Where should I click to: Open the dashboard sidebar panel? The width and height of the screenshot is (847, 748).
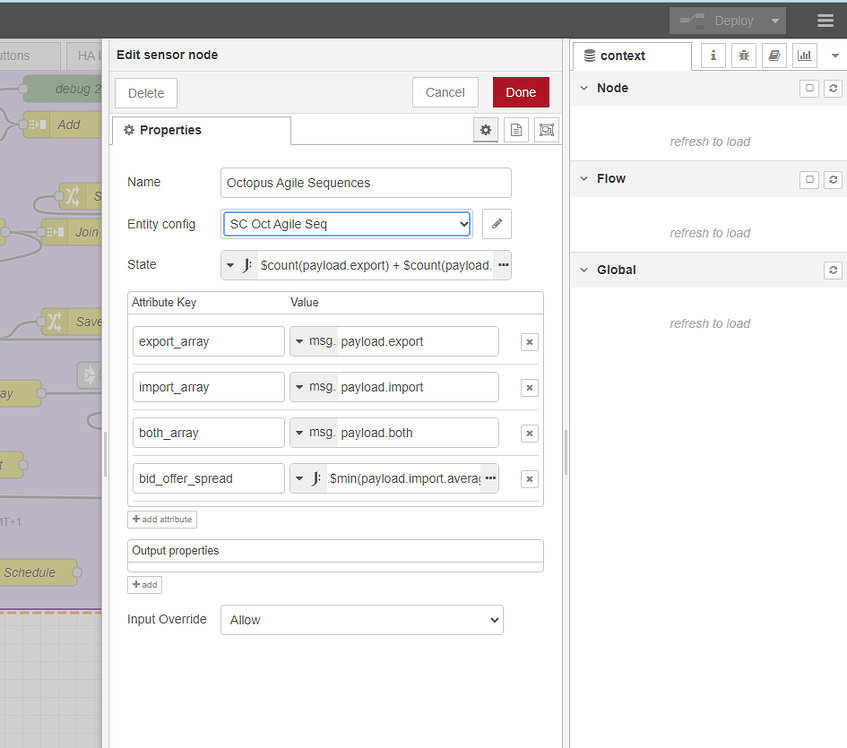(x=804, y=55)
